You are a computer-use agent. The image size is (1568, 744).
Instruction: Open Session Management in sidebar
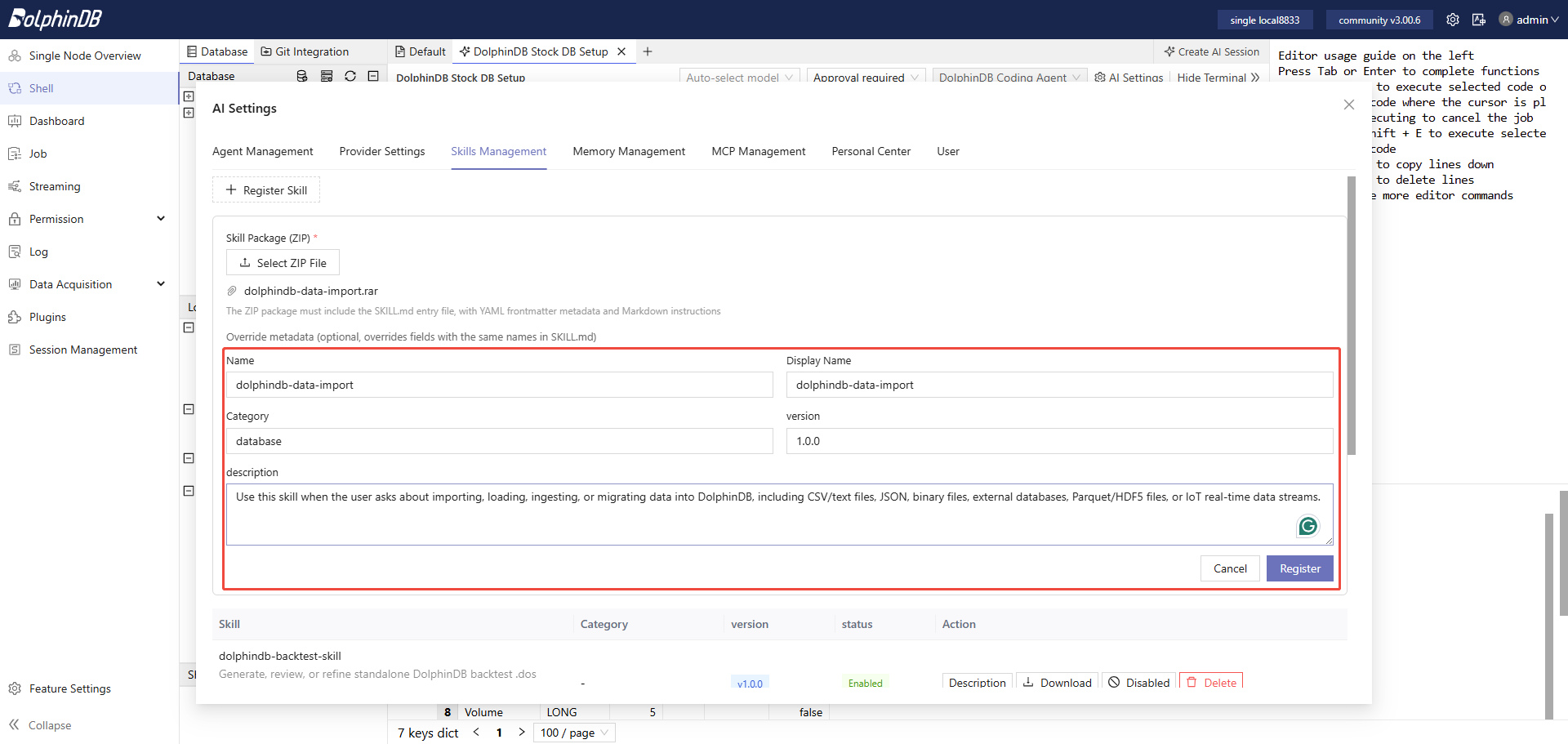(x=90, y=350)
